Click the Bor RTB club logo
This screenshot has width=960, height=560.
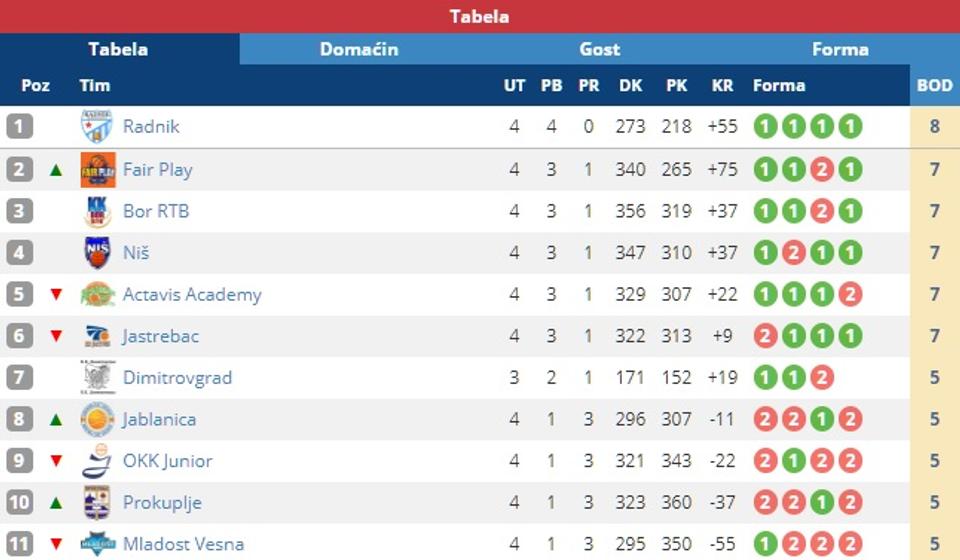pos(97,211)
